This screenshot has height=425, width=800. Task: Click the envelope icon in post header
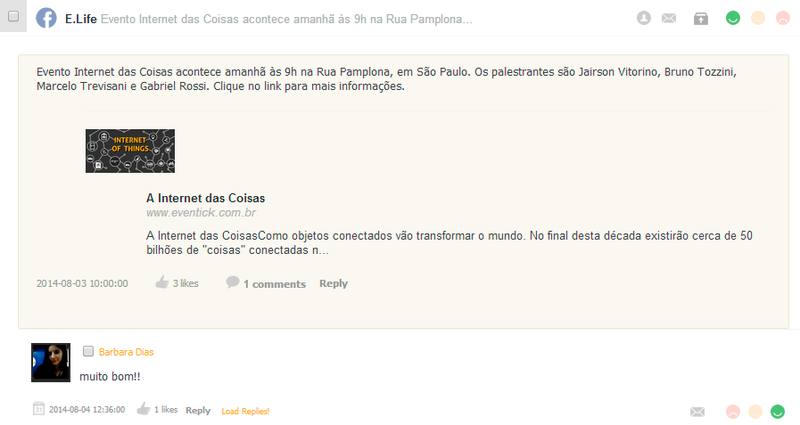pos(669,18)
